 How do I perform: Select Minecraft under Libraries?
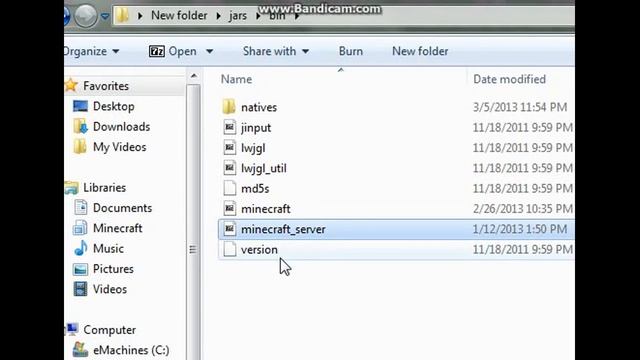coord(118,228)
